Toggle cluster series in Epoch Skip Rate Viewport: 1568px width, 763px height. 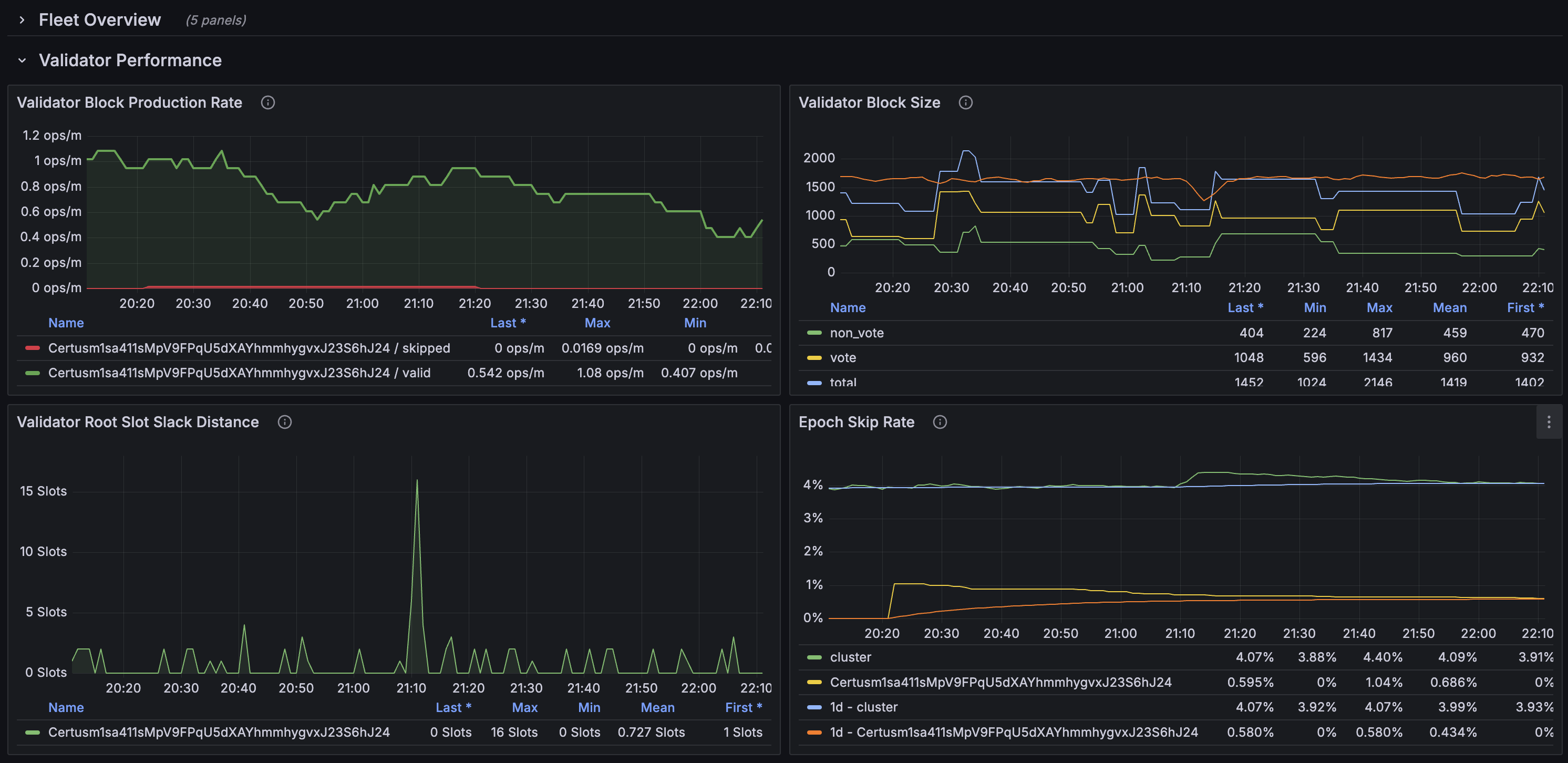pyautogui.click(x=850, y=658)
